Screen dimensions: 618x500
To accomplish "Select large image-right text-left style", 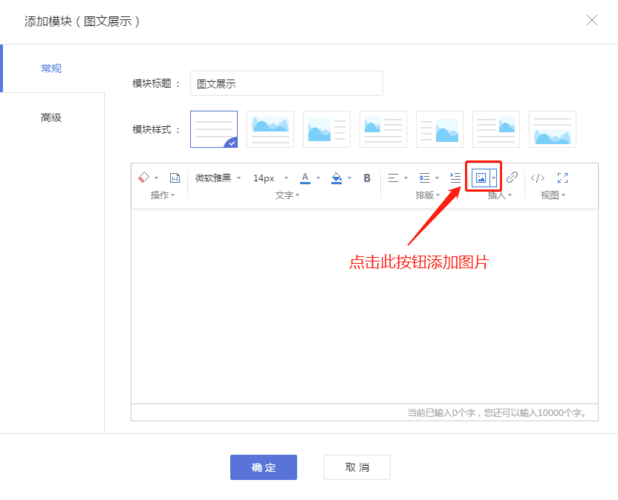I will point(440,129).
